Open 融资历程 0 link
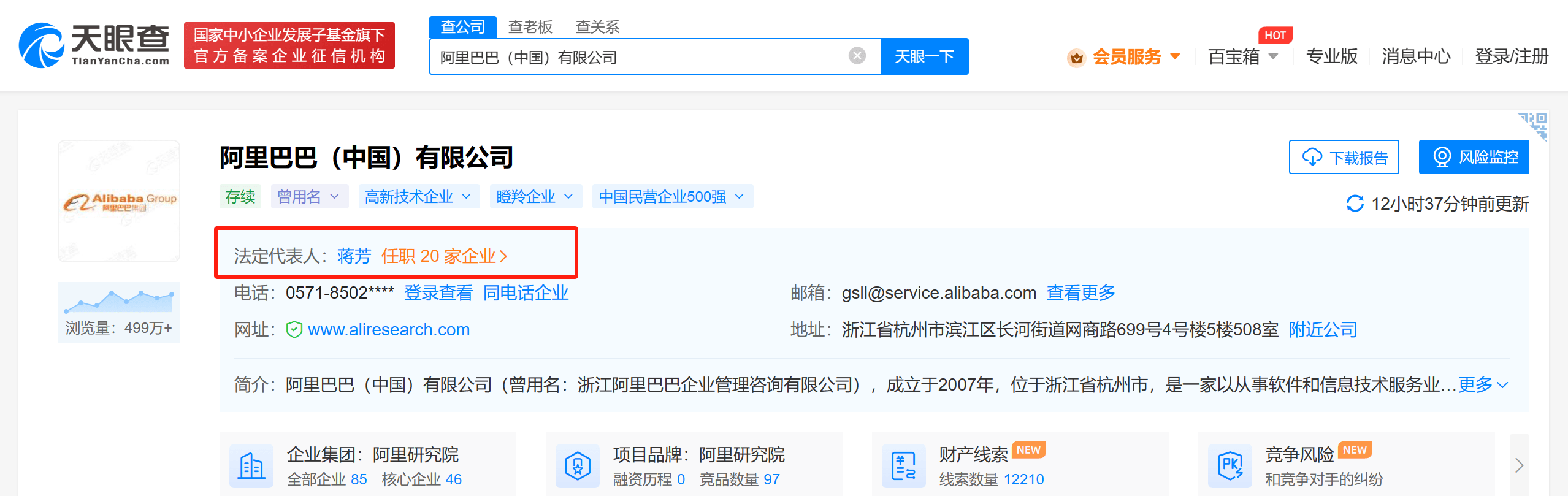Screen dimensions: 1568x496 [649, 479]
